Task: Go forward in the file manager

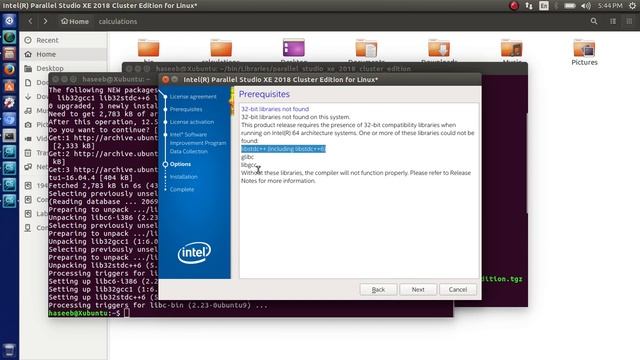Action: coord(45,21)
